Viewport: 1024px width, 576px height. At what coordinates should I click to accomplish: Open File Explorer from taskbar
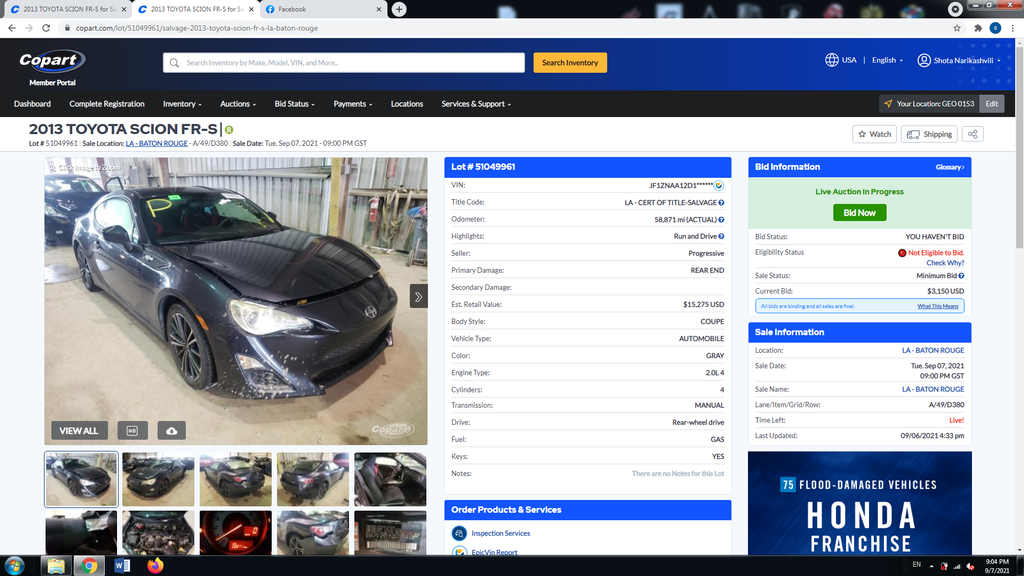pyautogui.click(x=56, y=566)
